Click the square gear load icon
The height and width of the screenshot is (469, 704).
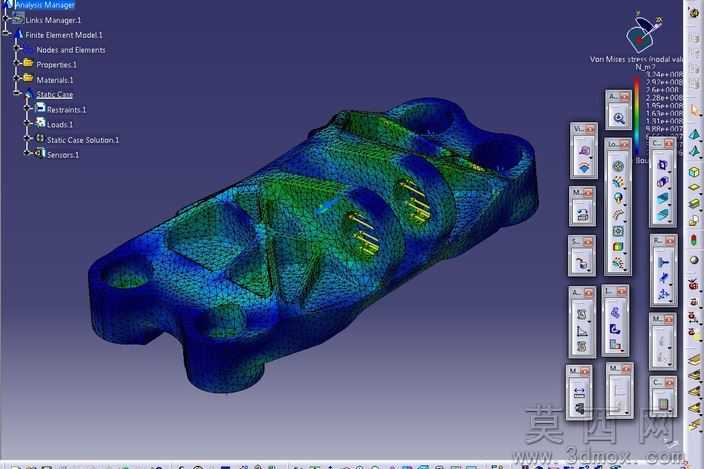click(618, 231)
